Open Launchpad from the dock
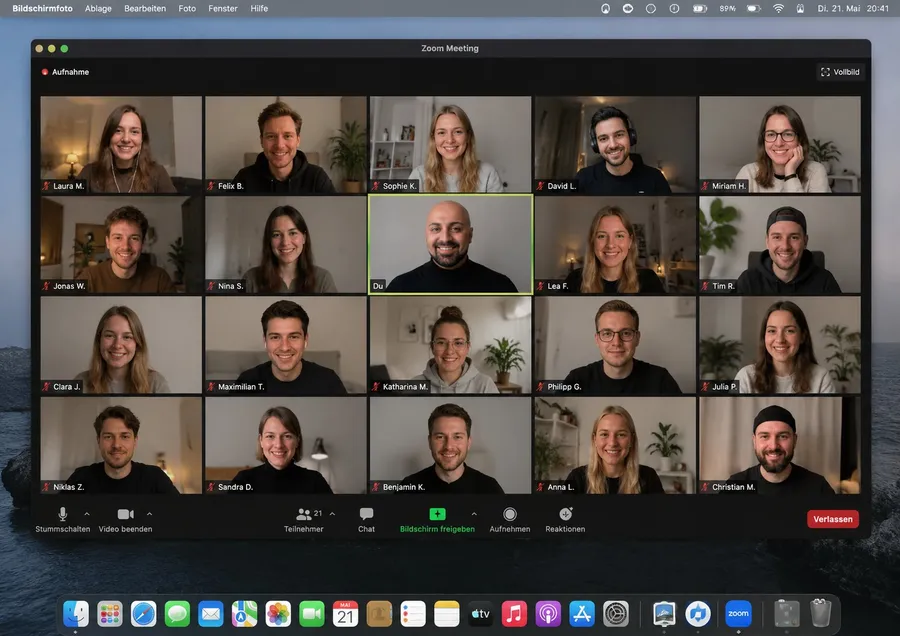The image size is (900, 636). coord(110,614)
